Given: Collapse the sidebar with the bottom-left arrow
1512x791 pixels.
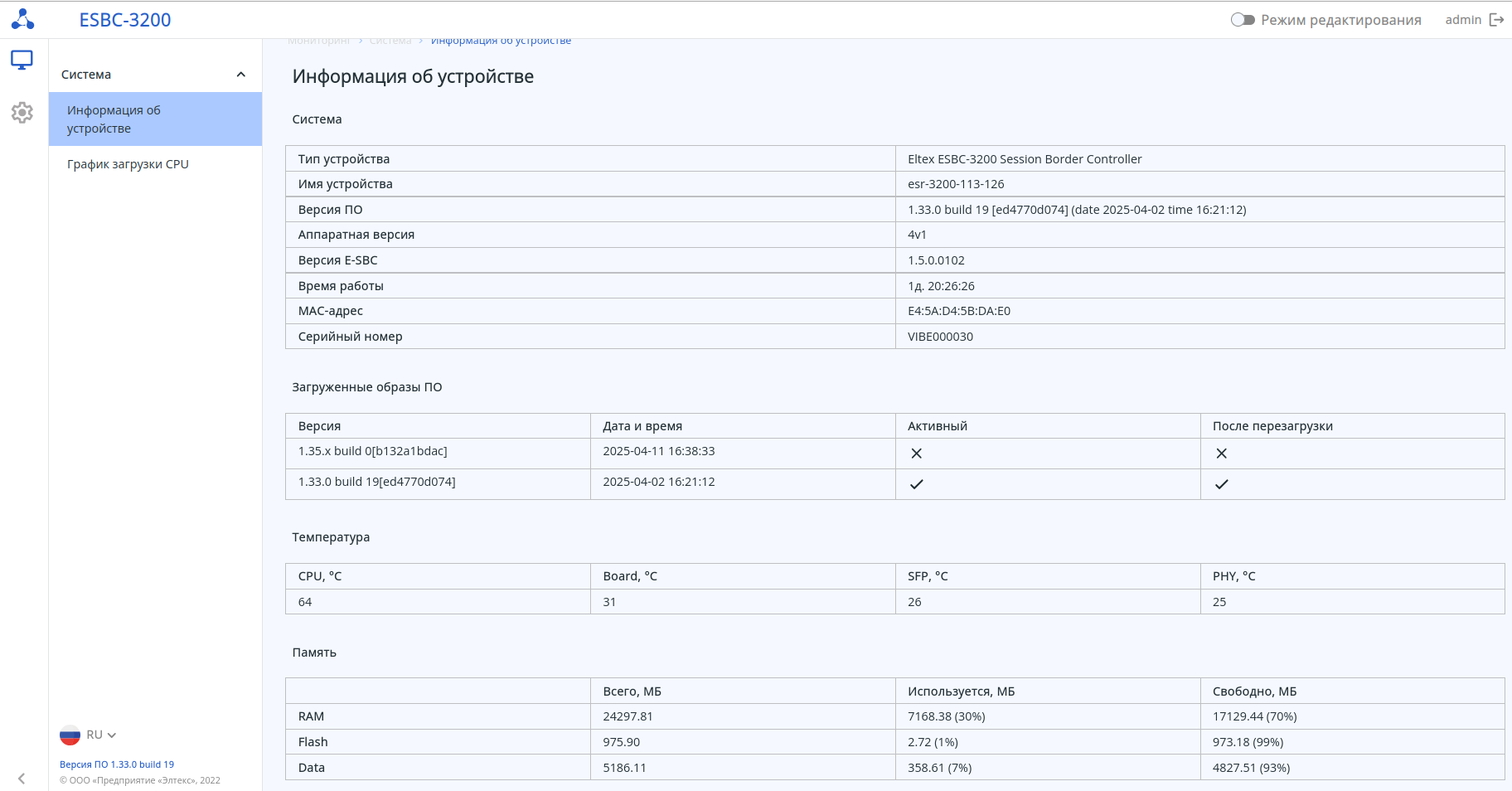Looking at the screenshot, I should click(22, 779).
